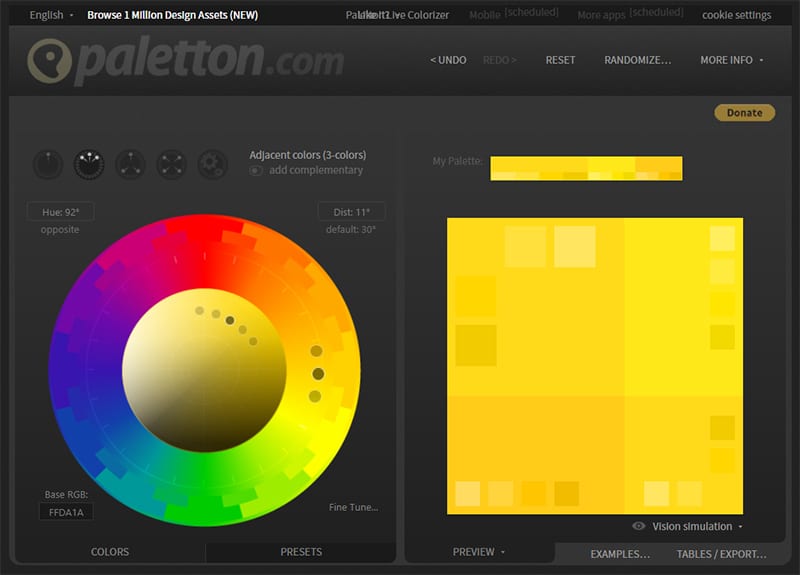This screenshot has height=575, width=800.
Task: Select the Monochromatic color scheme icon
Action: click(x=48, y=165)
